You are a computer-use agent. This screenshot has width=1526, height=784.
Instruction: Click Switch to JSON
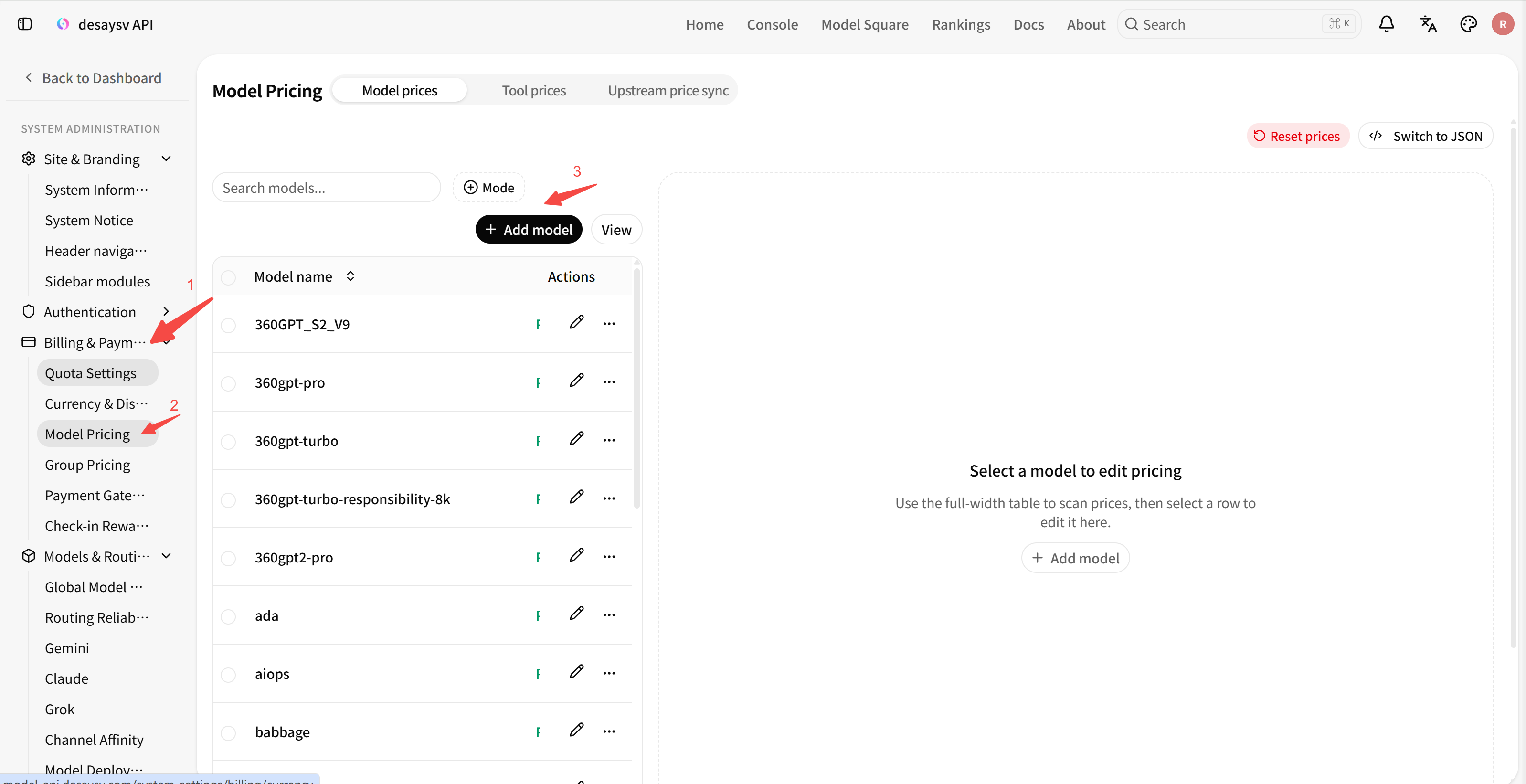pos(1425,136)
